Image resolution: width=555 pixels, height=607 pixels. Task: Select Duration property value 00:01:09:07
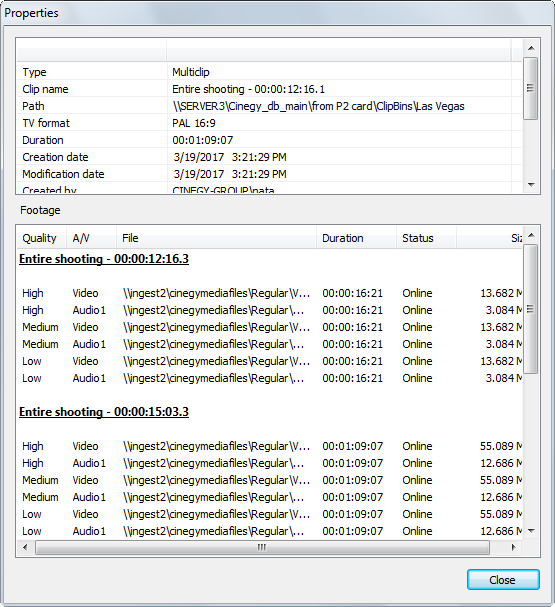(x=203, y=140)
